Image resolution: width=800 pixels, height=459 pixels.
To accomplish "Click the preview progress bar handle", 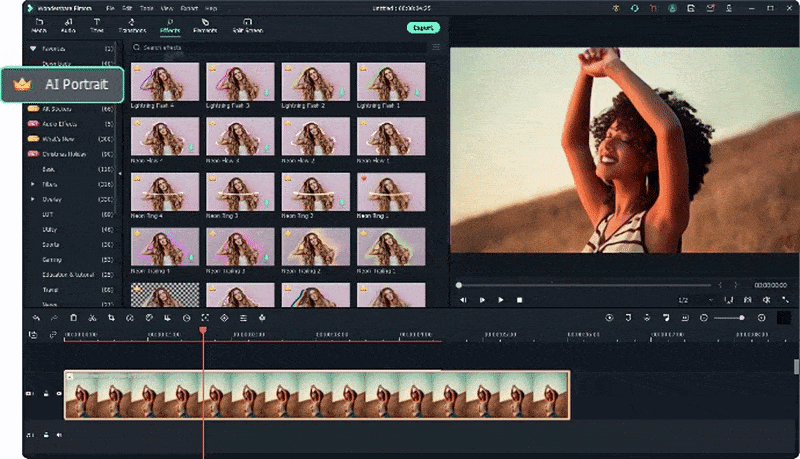I will tap(459, 285).
